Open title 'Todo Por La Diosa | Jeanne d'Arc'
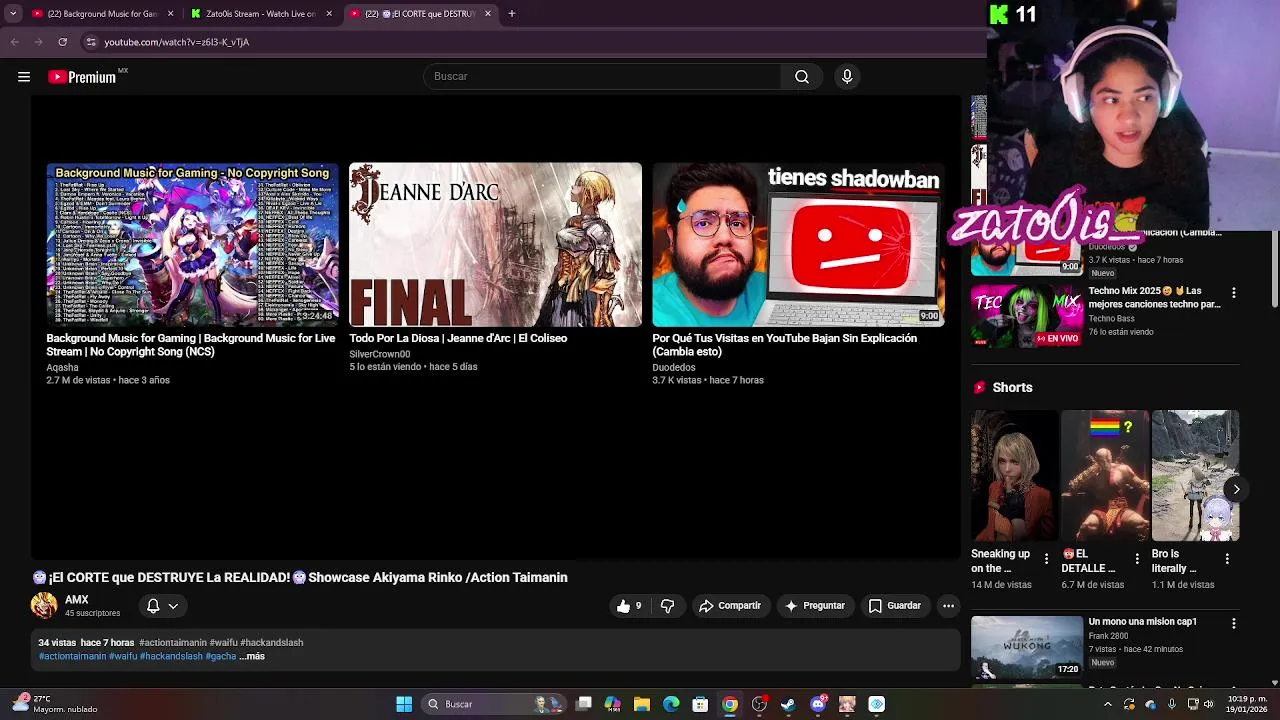Screen dimensions: 1280x720 click(458, 338)
